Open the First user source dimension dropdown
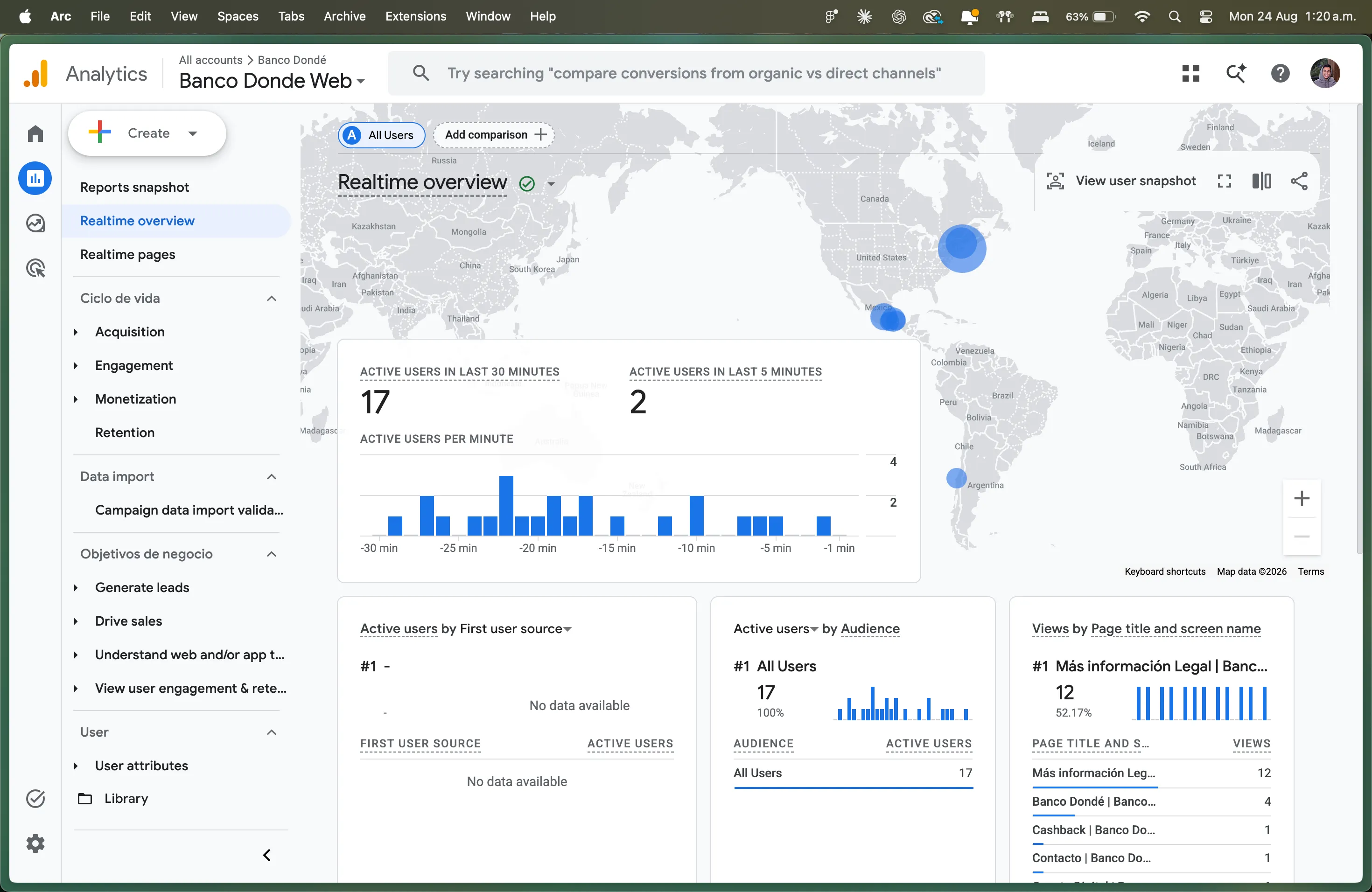 tap(516, 628)
